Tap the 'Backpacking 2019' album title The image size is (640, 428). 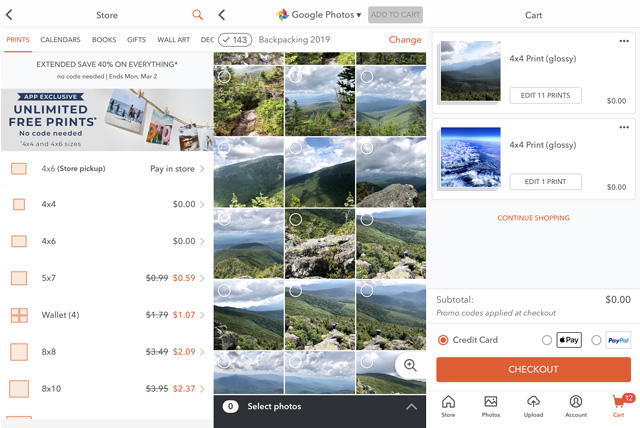[x=294, y=40]
